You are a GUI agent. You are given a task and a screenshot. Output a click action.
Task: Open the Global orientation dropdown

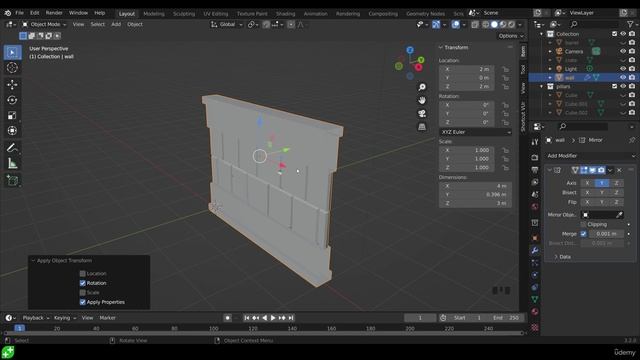[x=227, y=24]
